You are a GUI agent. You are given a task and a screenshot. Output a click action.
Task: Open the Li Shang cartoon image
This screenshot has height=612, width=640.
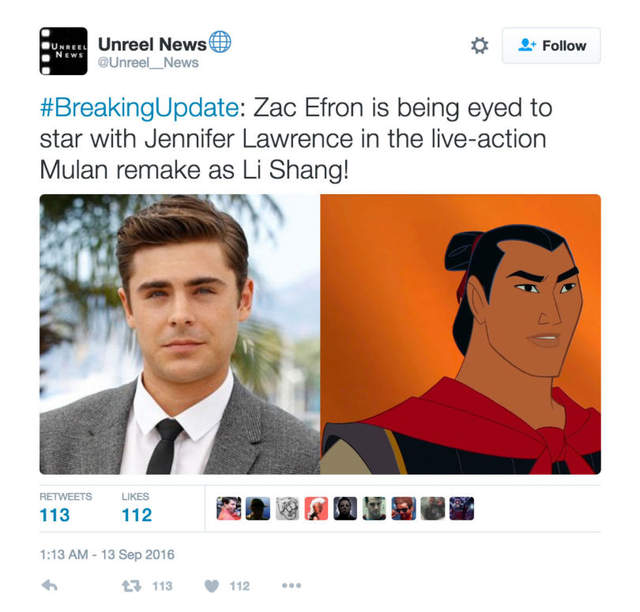pyautogui.click(x=461, y=334)
